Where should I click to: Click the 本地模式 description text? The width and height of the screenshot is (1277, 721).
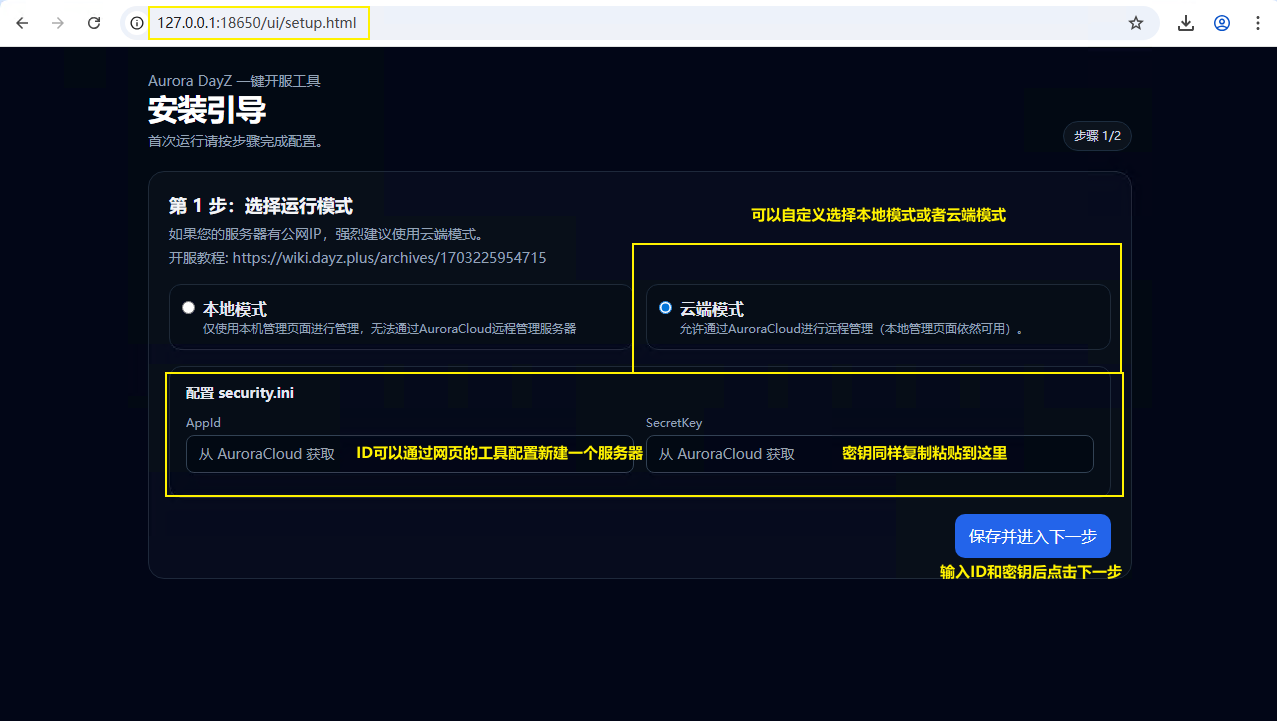[x=389, y=328]
